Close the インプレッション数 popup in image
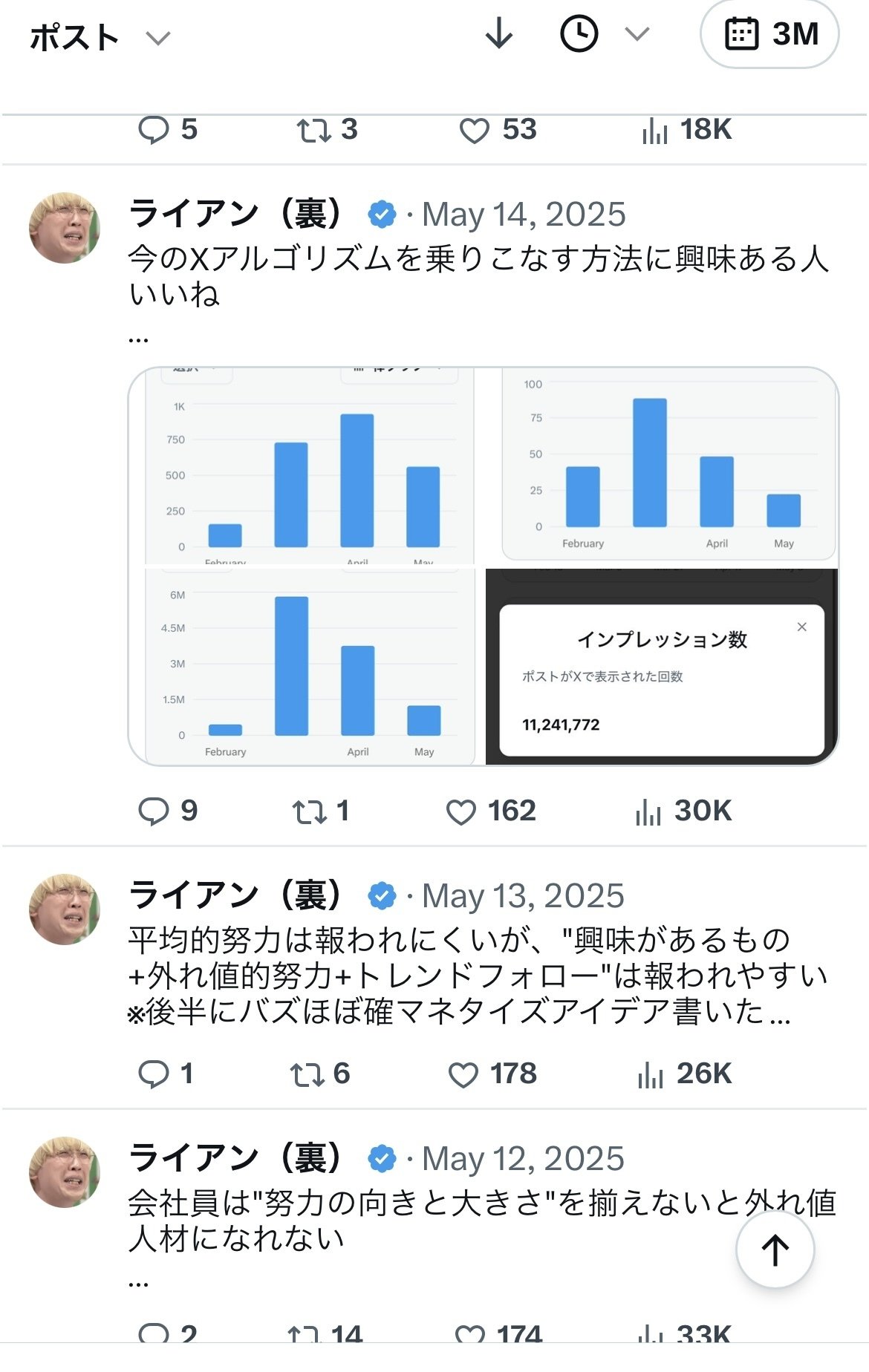 pyautogui.click(x=801, y=627)
